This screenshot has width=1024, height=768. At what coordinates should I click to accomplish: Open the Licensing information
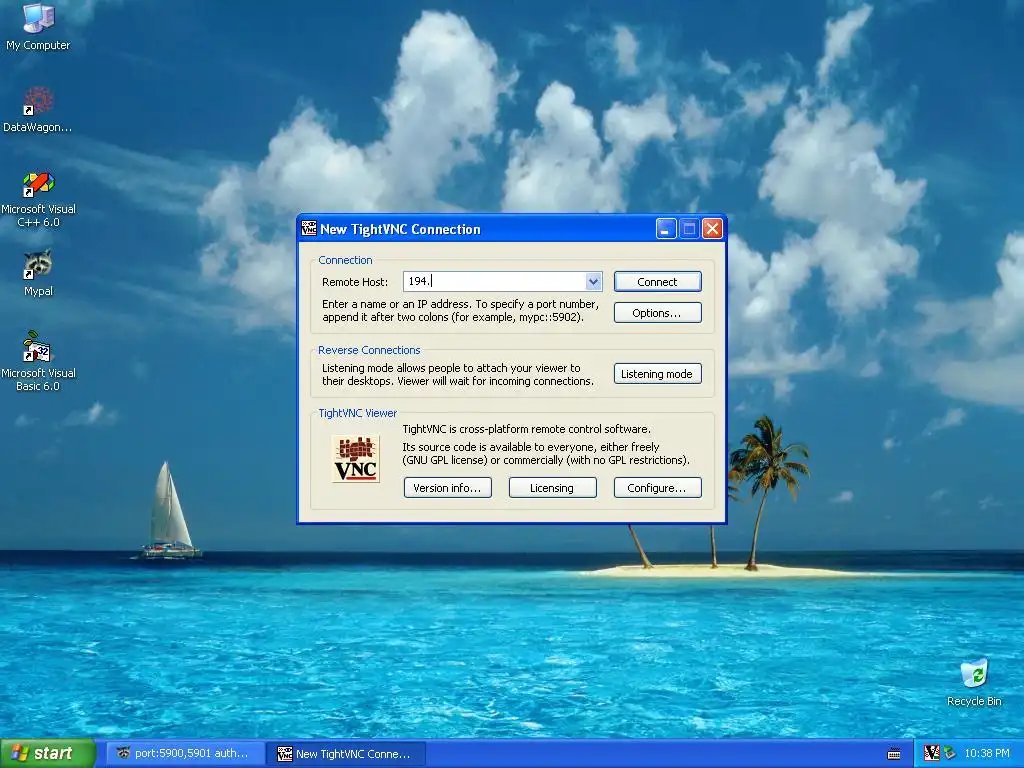click(x=552, y=488)
